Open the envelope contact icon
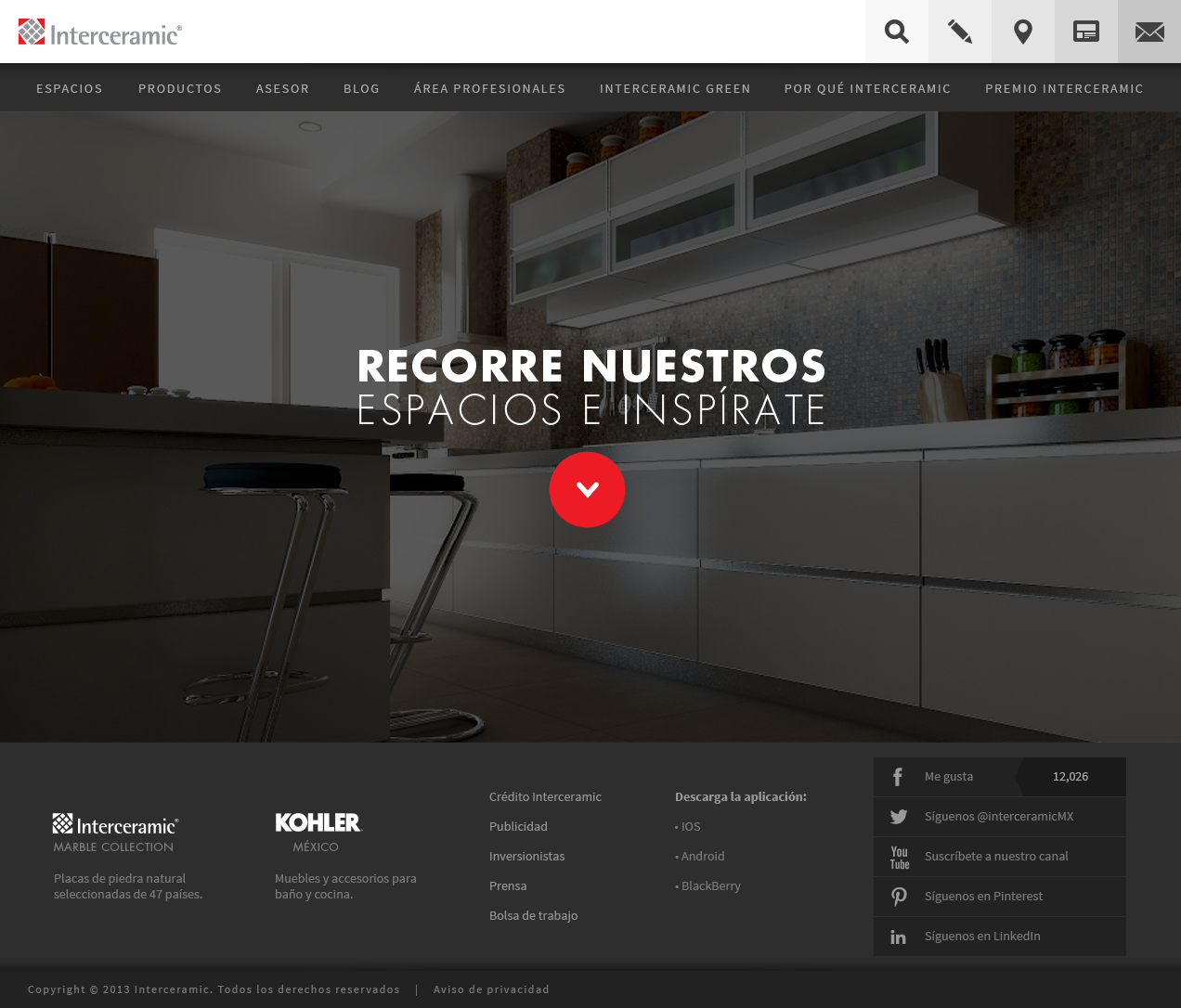This screenshot has height=1008, width=1181. [1149, 32]
